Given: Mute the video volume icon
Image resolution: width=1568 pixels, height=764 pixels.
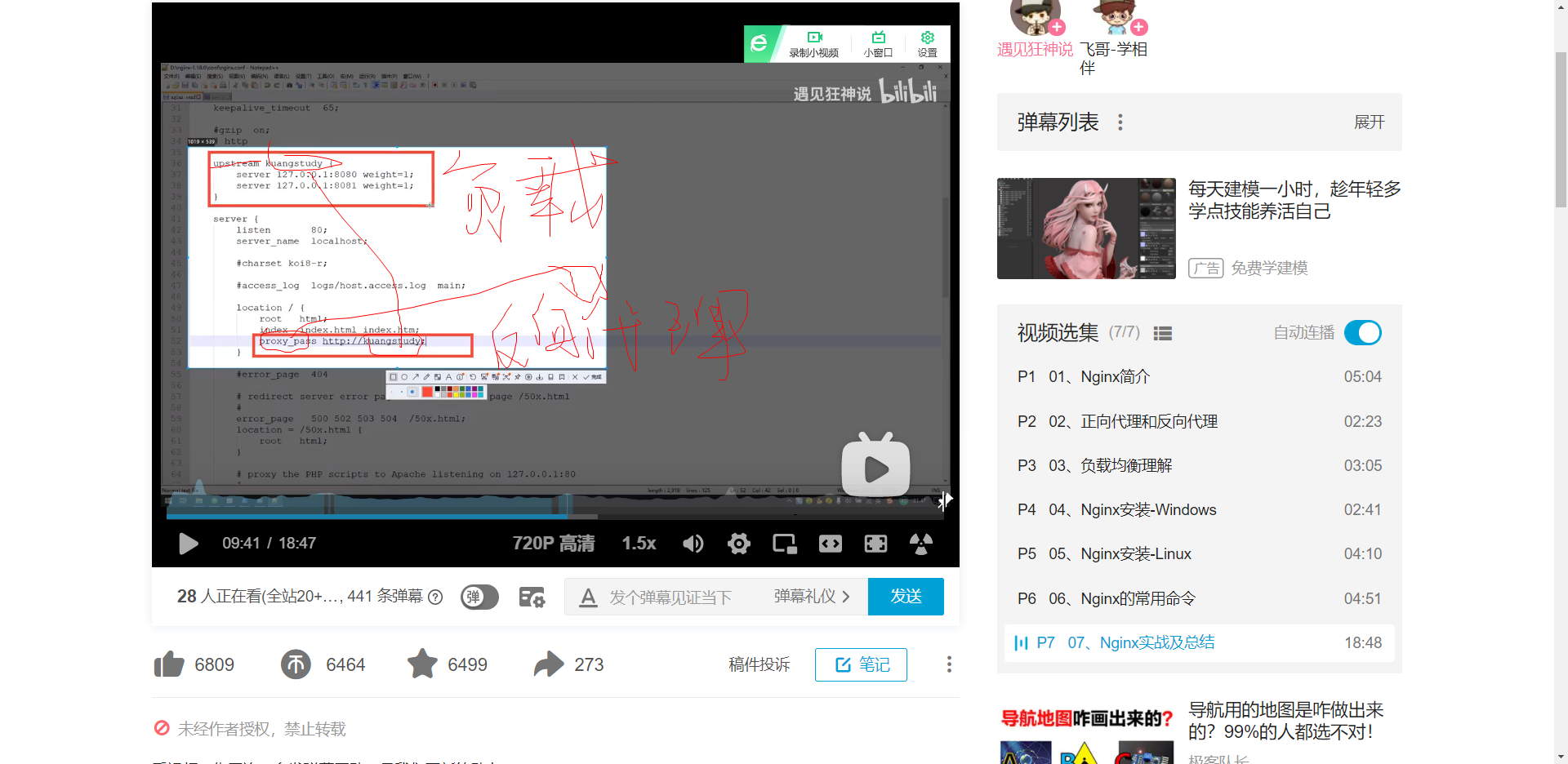Looking at the screenshot, I should 693,544.
